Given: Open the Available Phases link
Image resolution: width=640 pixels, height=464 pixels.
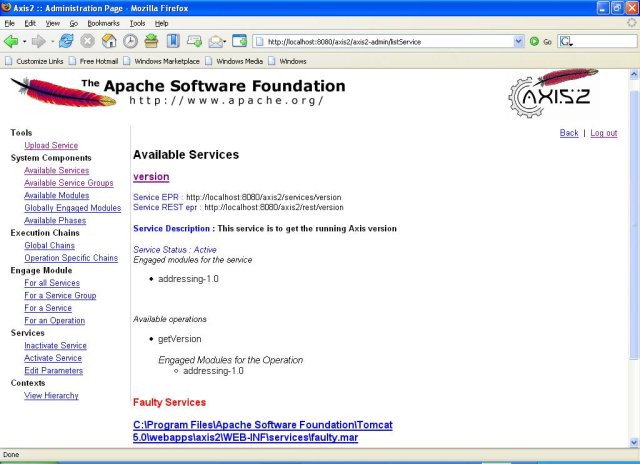Looking at the screenshot, I should tap(55, 220).
